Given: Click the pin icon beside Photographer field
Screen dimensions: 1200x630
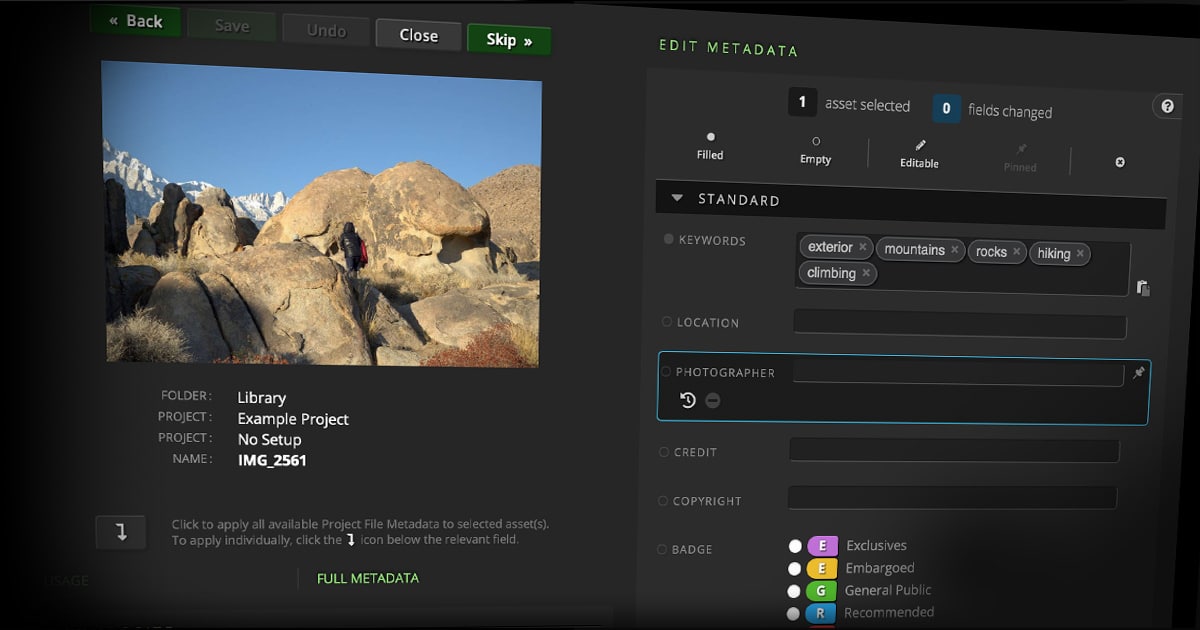Looking at the screenshot, I should [x=1138, y=373].
